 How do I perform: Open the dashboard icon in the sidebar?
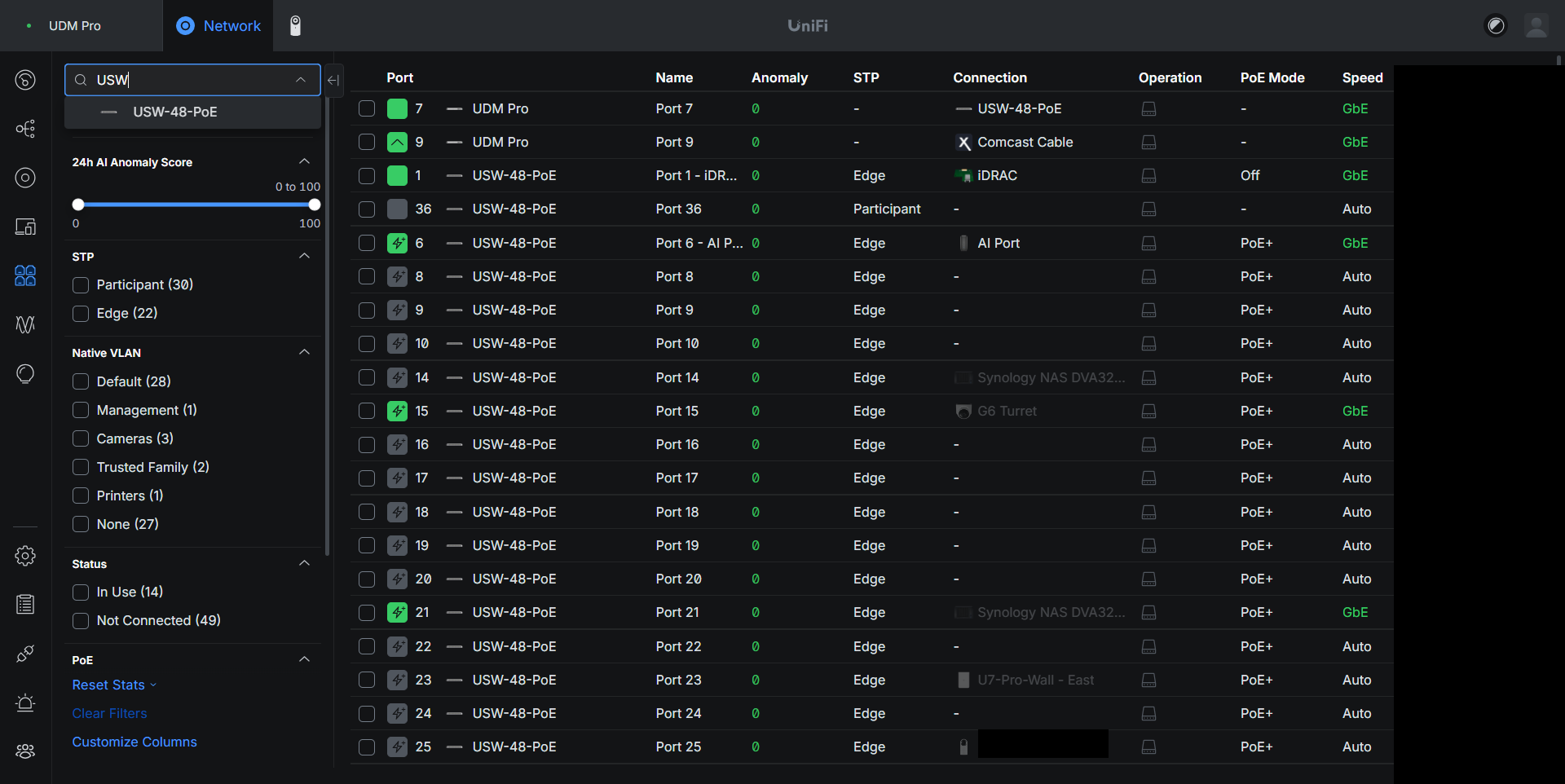[25, 80]
